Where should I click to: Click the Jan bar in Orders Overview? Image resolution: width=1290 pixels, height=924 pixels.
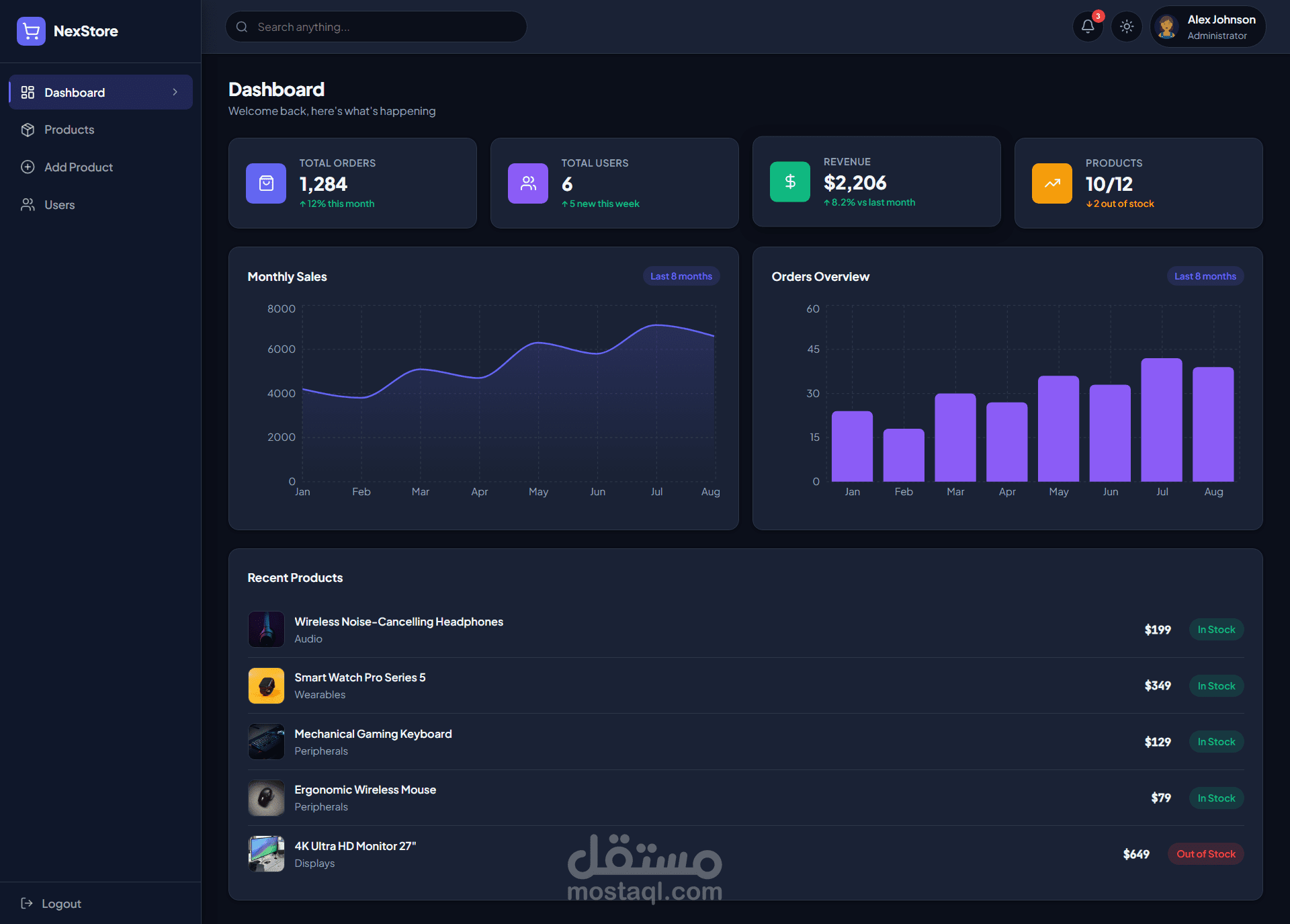coord(853,446)
